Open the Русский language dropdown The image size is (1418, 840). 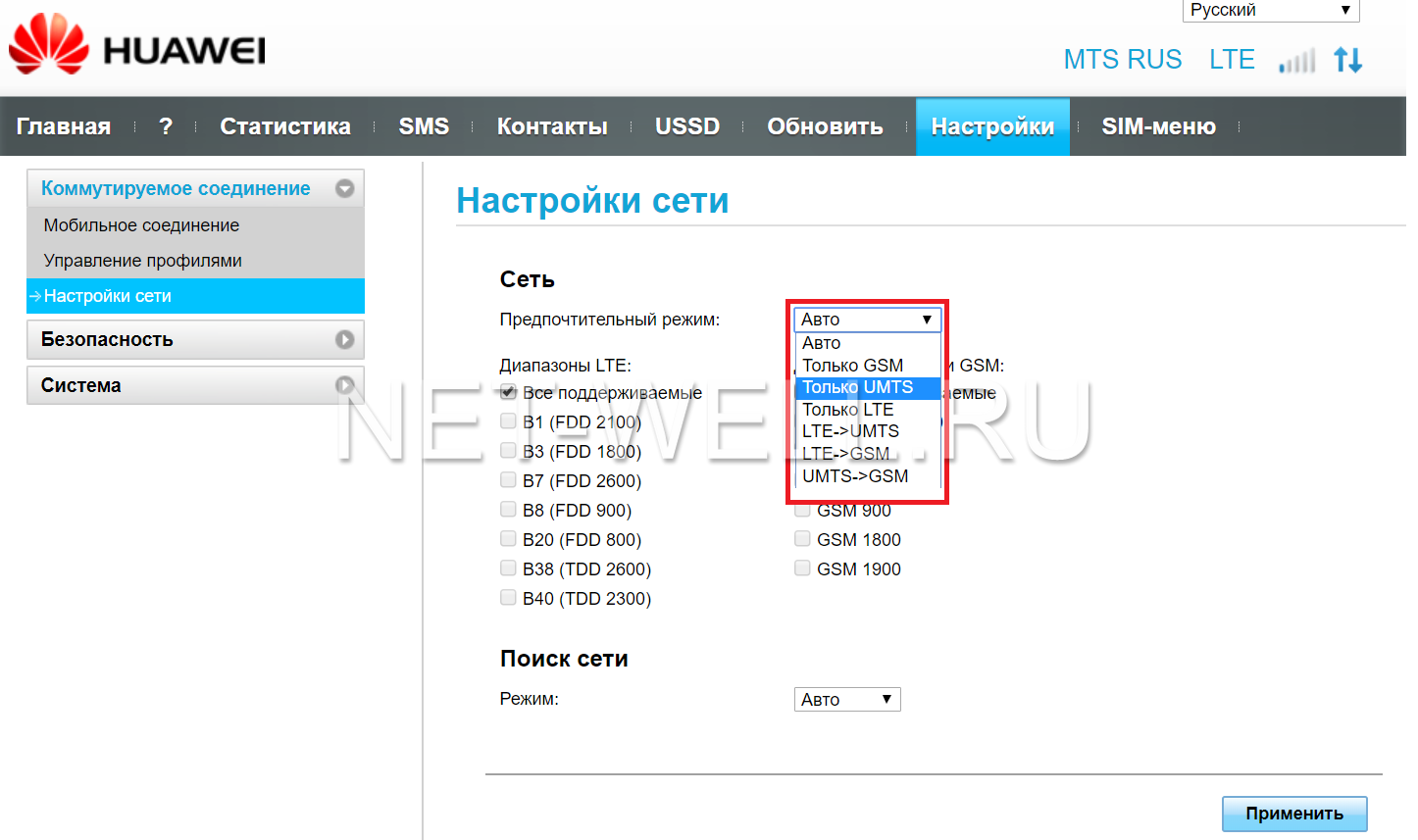[x=1271, y=10]
